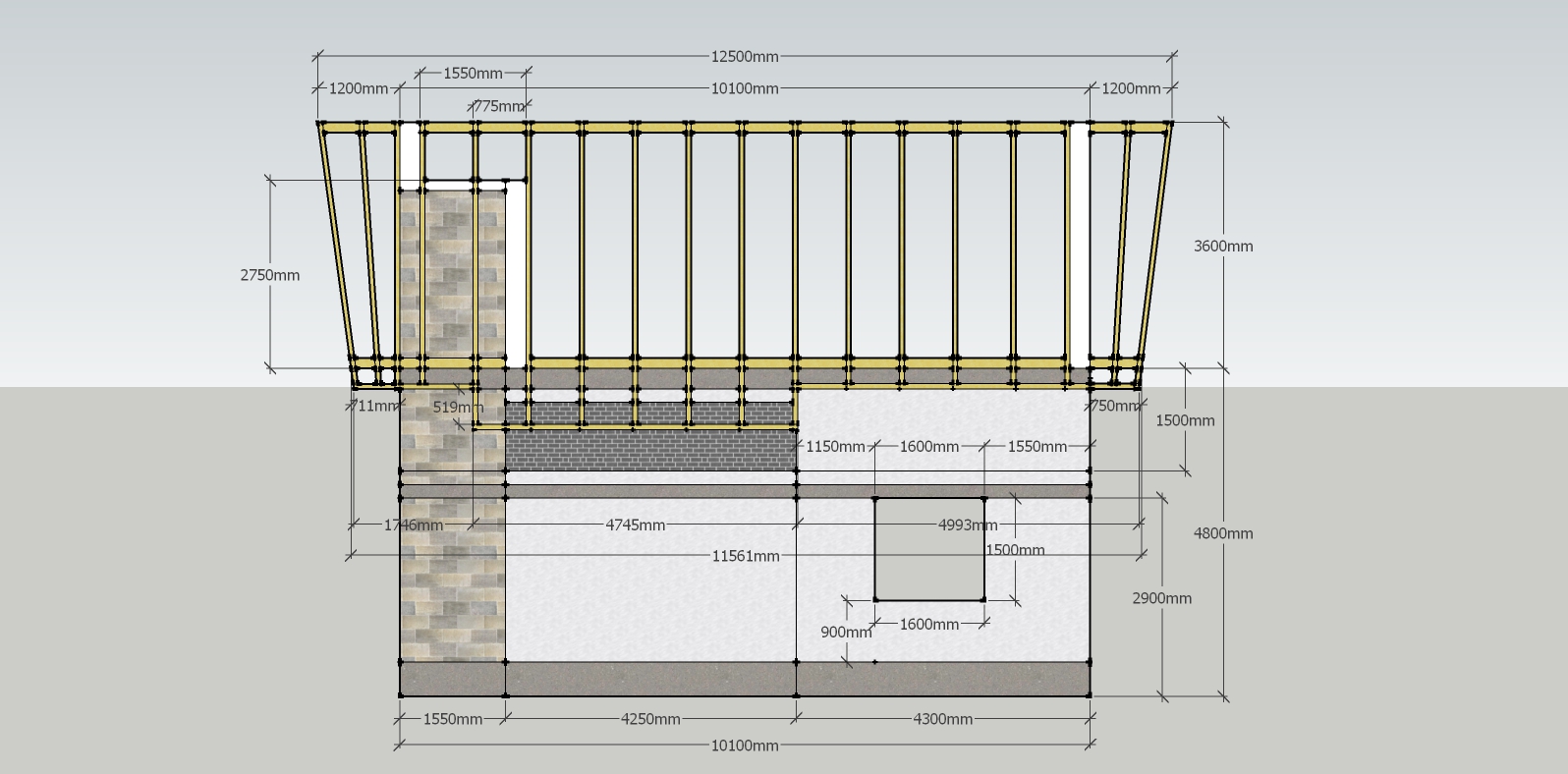Click the 10100mm dimension below the foundation
Screen dimensions: 1568x774
745,746
